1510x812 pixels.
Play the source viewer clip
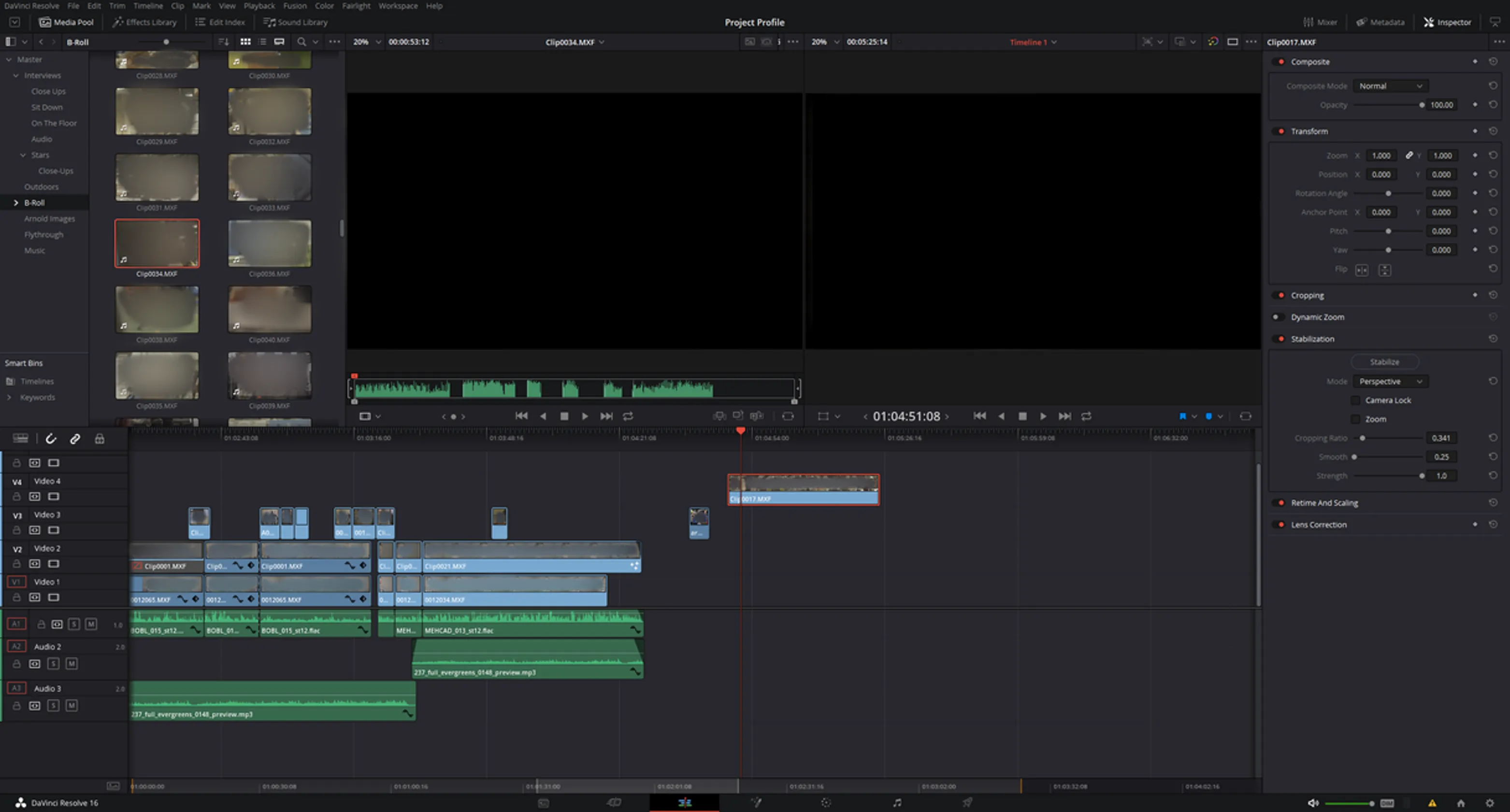584,416
